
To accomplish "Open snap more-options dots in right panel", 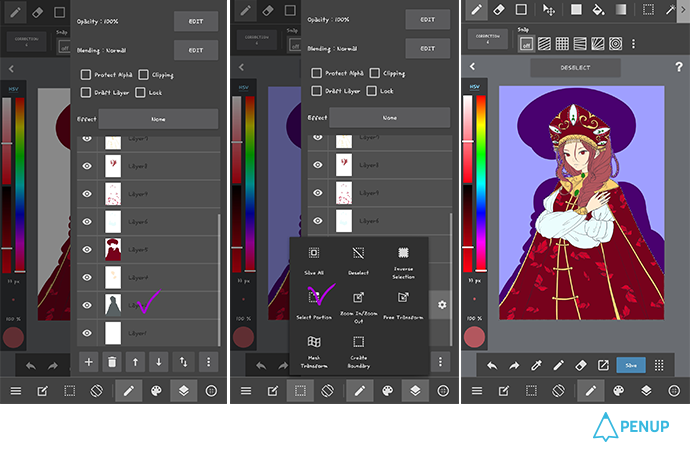I will pos(633,44).
